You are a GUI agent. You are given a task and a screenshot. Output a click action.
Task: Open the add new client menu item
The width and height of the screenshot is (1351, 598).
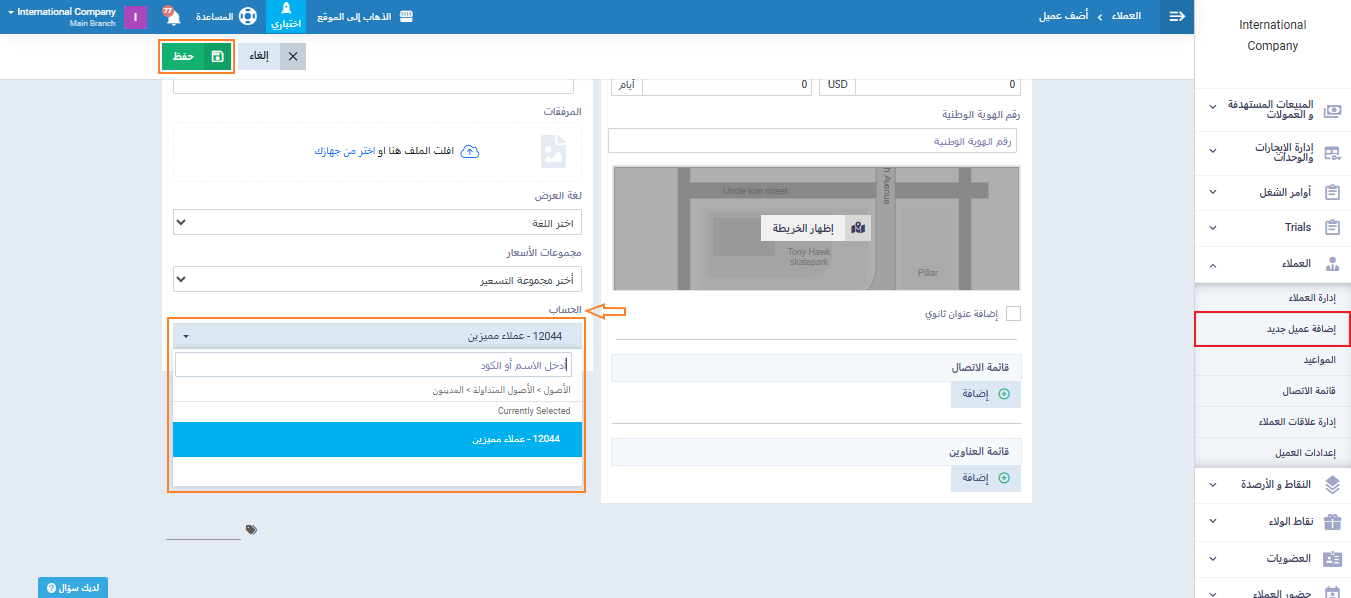click(x=1272, y=328)
